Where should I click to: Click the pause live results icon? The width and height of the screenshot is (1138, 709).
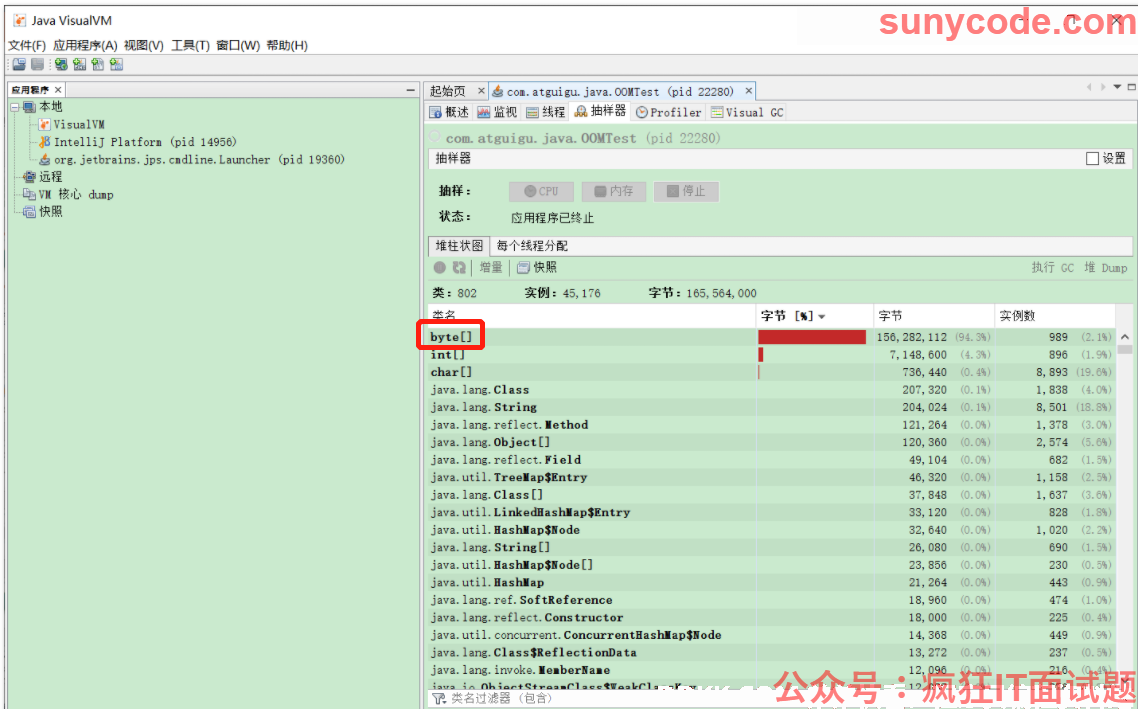(x=440, y=268)
